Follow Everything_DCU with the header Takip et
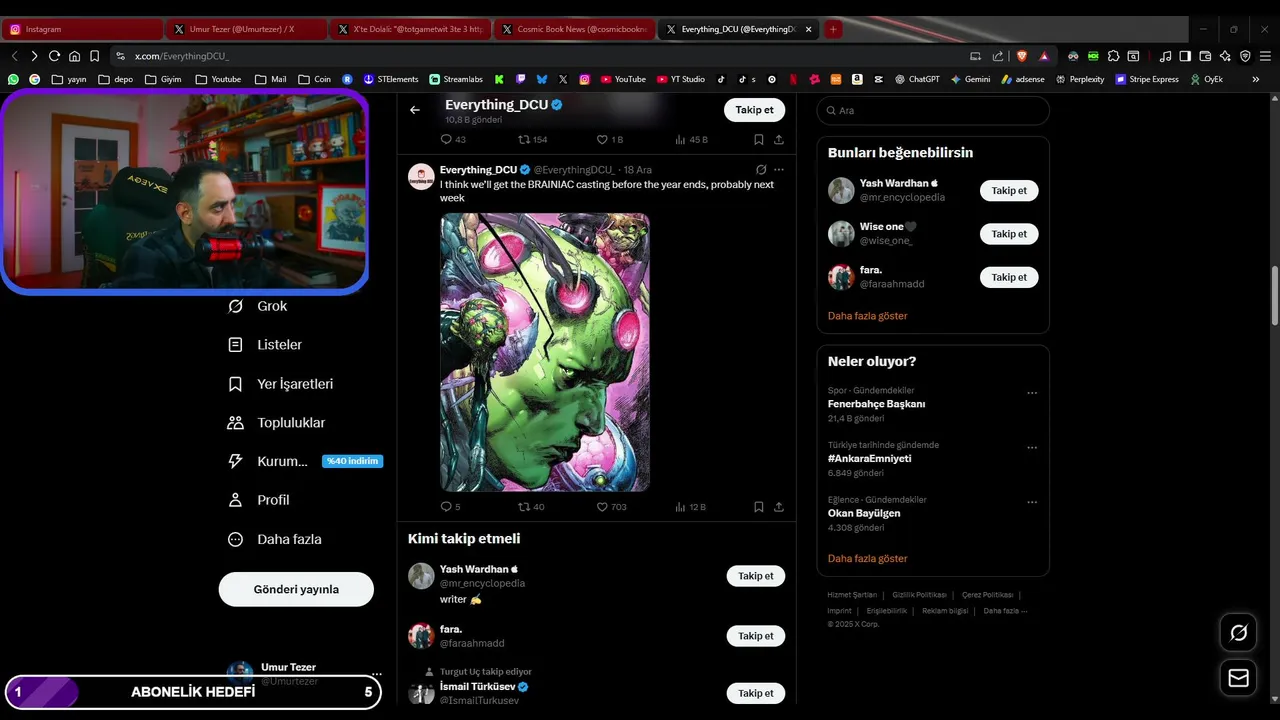Viewport: 1280px width, 720px height. point(754,110)
